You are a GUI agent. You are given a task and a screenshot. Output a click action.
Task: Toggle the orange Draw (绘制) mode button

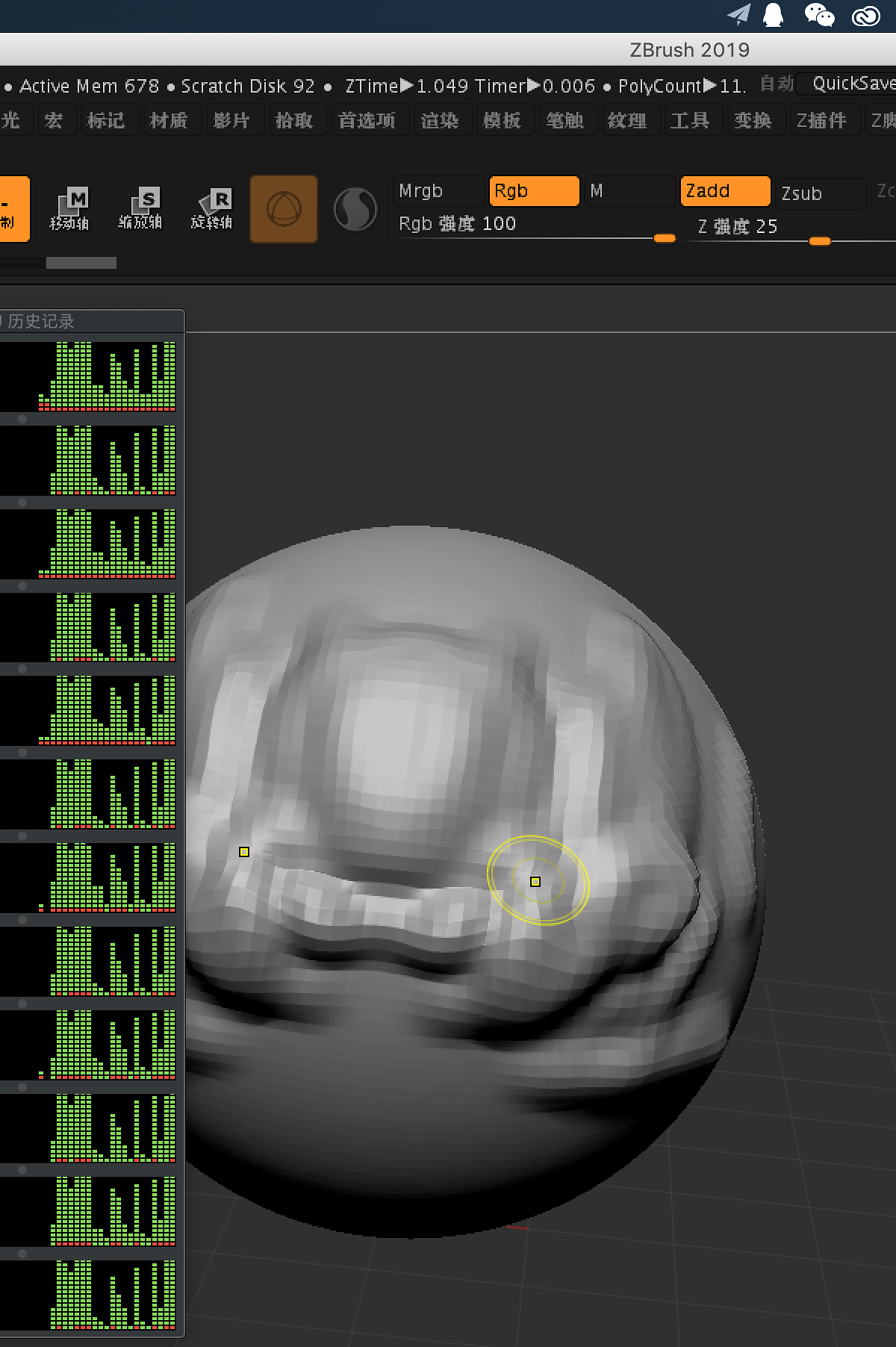[x=13, y=209]
